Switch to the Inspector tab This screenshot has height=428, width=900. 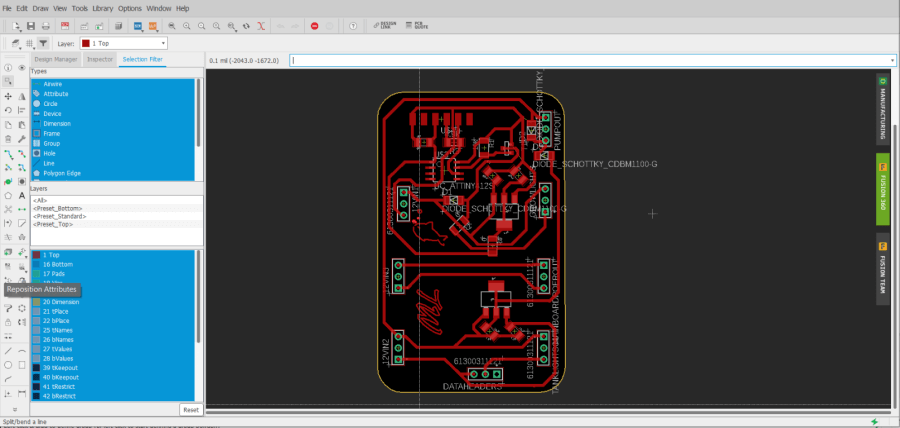tap(100, 59)
